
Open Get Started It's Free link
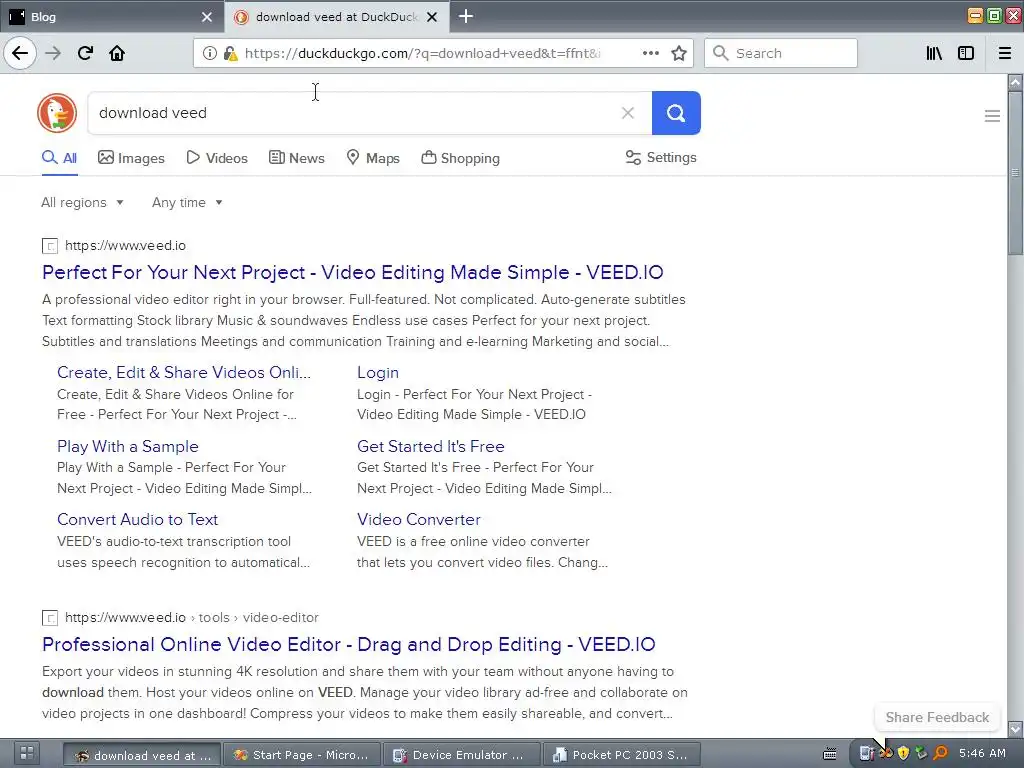430,446
